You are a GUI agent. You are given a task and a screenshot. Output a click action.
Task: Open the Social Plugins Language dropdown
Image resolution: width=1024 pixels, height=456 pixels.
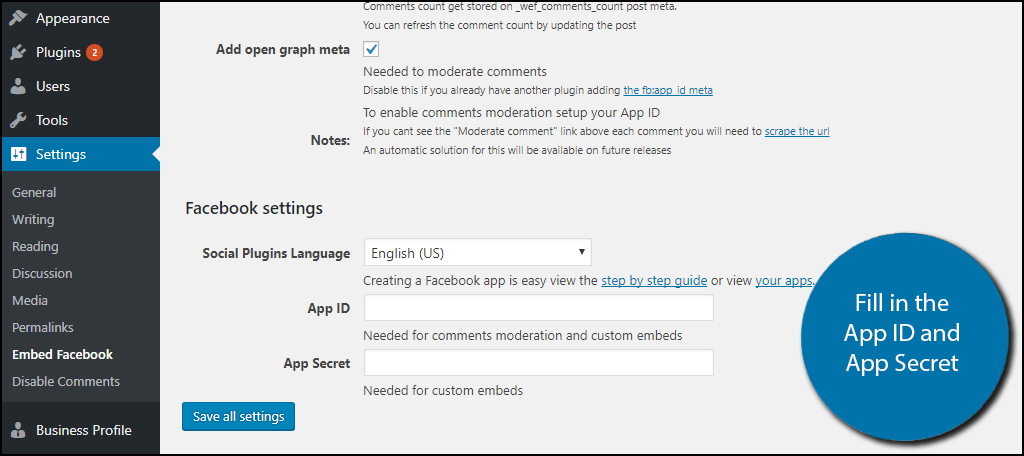(477, 253)
